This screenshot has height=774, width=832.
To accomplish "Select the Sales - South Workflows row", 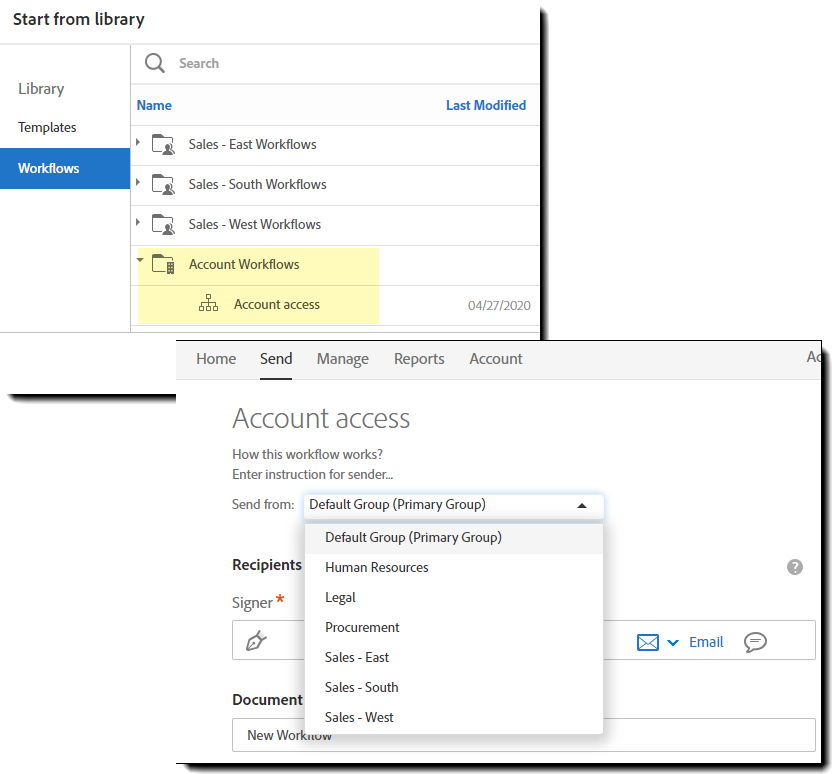I will [335, 185].
